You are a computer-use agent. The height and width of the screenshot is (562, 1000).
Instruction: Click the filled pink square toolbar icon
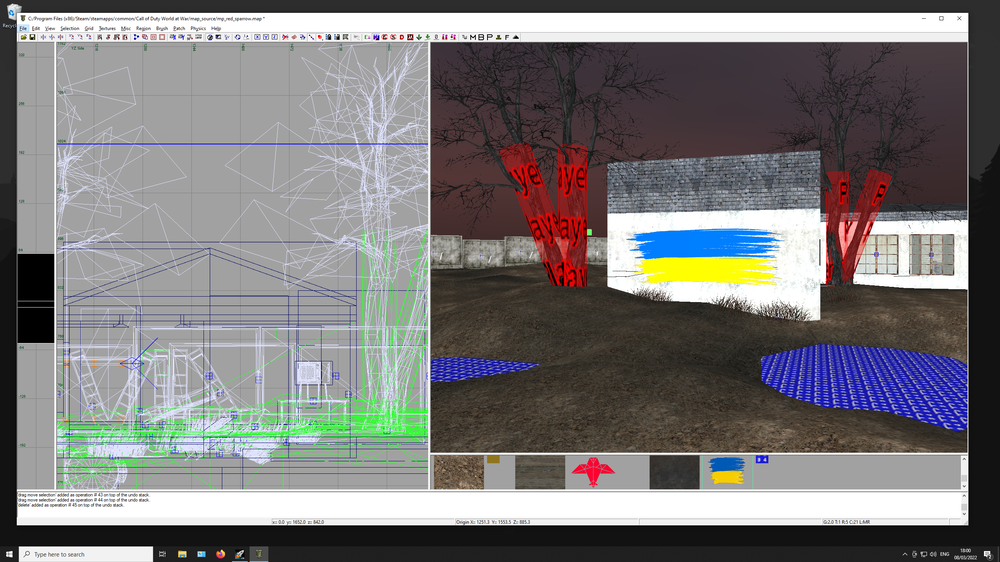(154, 37)
